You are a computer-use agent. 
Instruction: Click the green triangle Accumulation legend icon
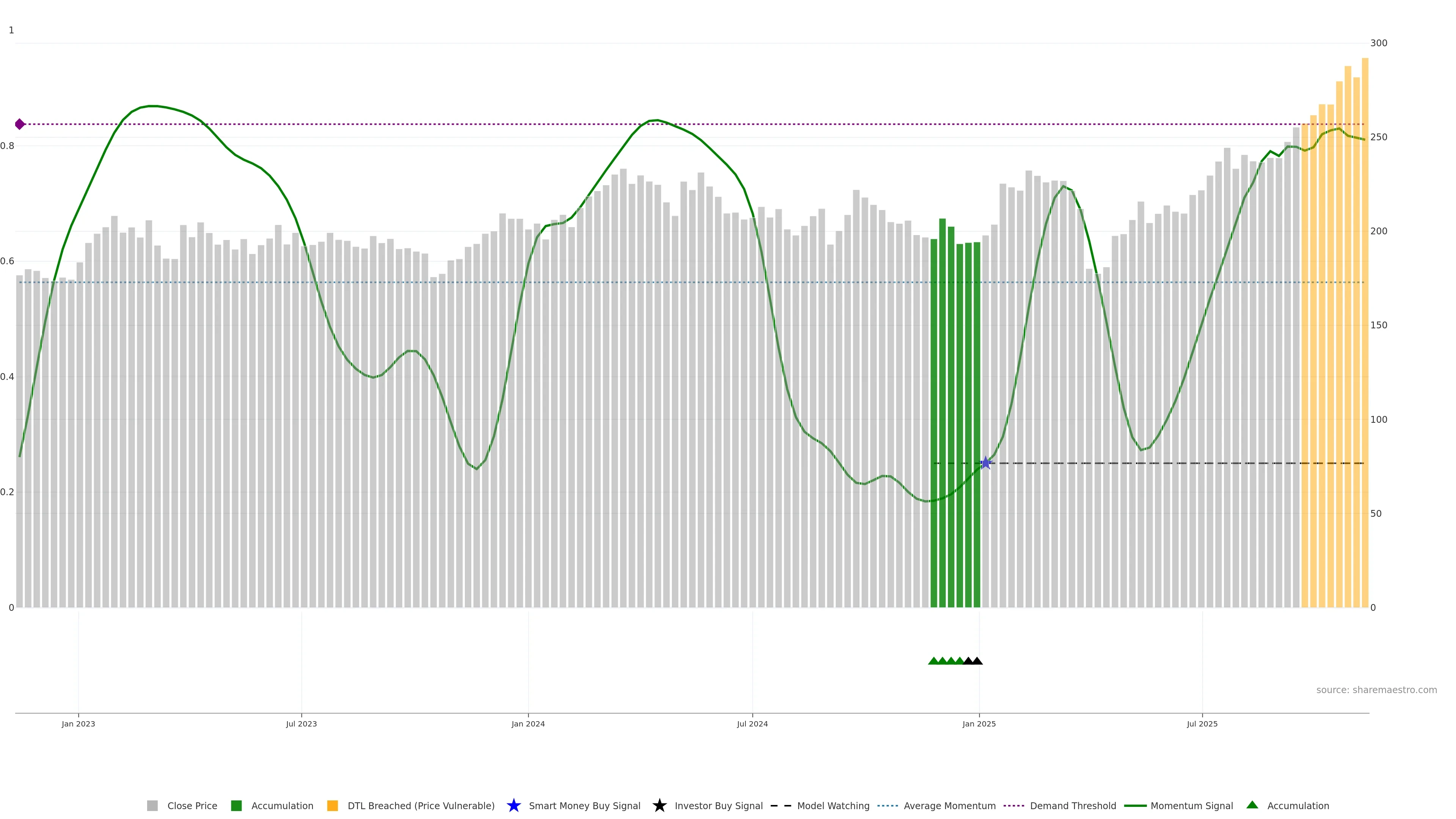[x=1252, y=805]
